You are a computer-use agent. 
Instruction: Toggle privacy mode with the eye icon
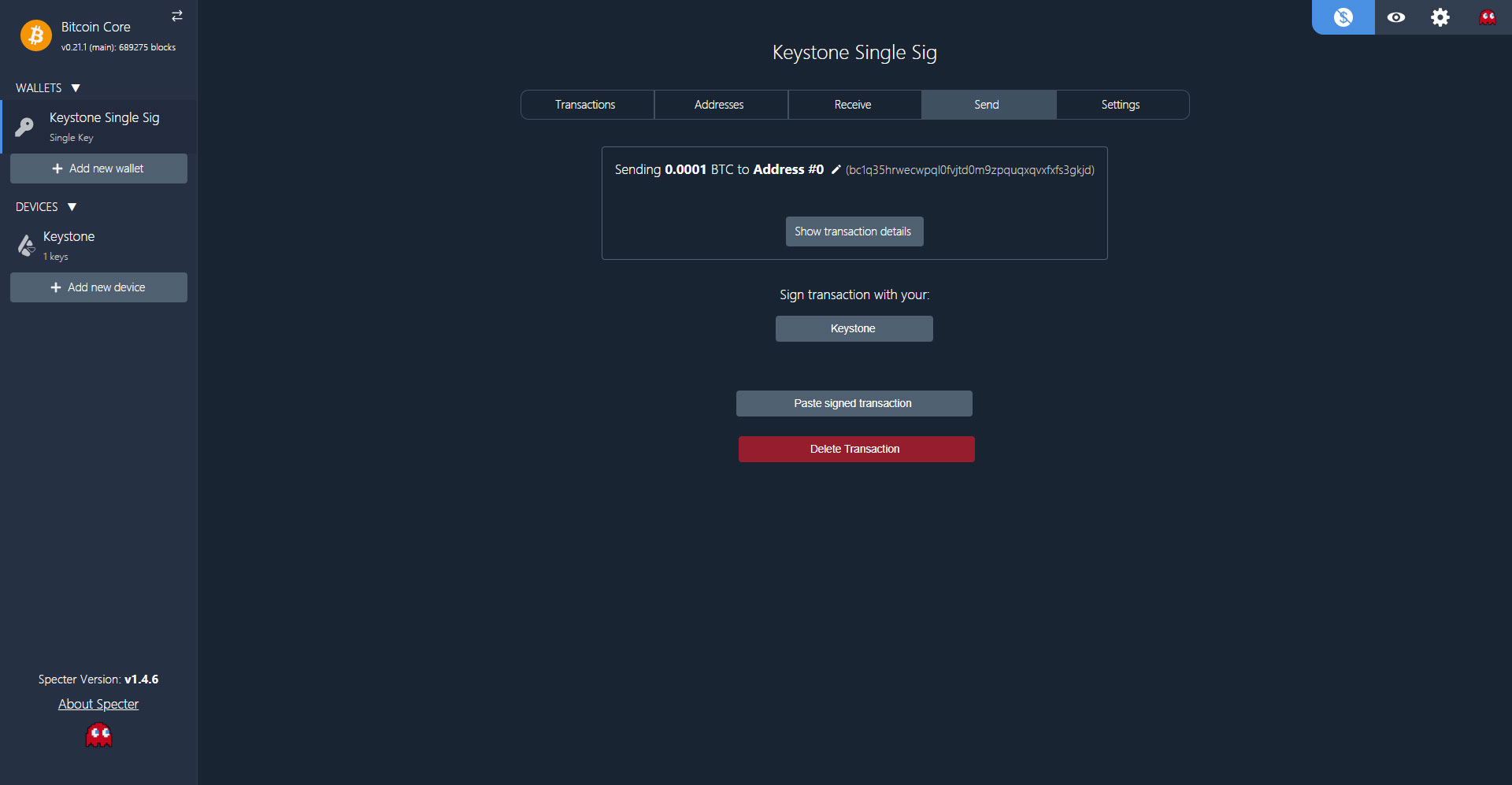coord(1395,17)
